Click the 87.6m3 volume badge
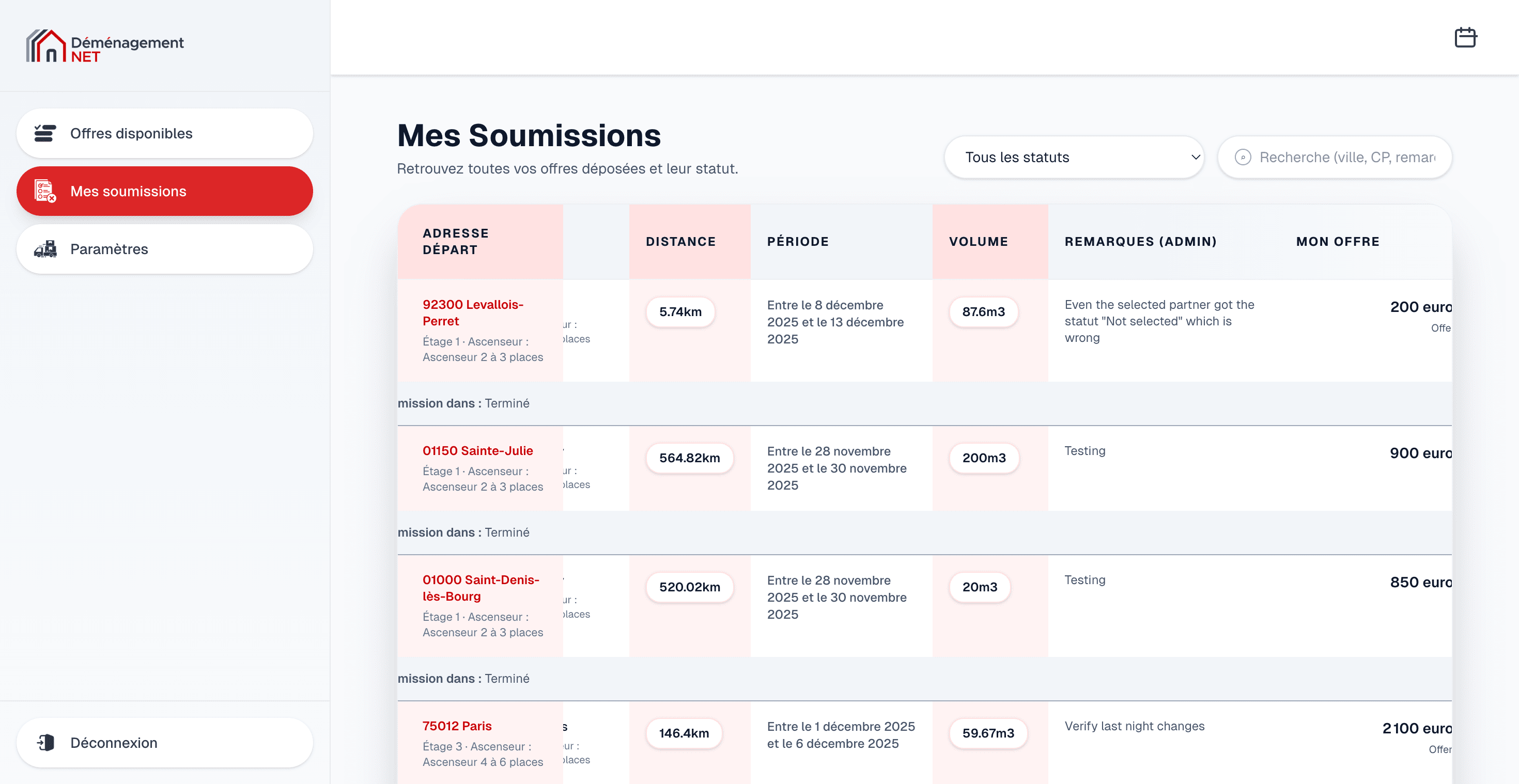Image resolution: width=1519 pixels, height=784 pixels. pyautogui.click(x=983, y=312)
